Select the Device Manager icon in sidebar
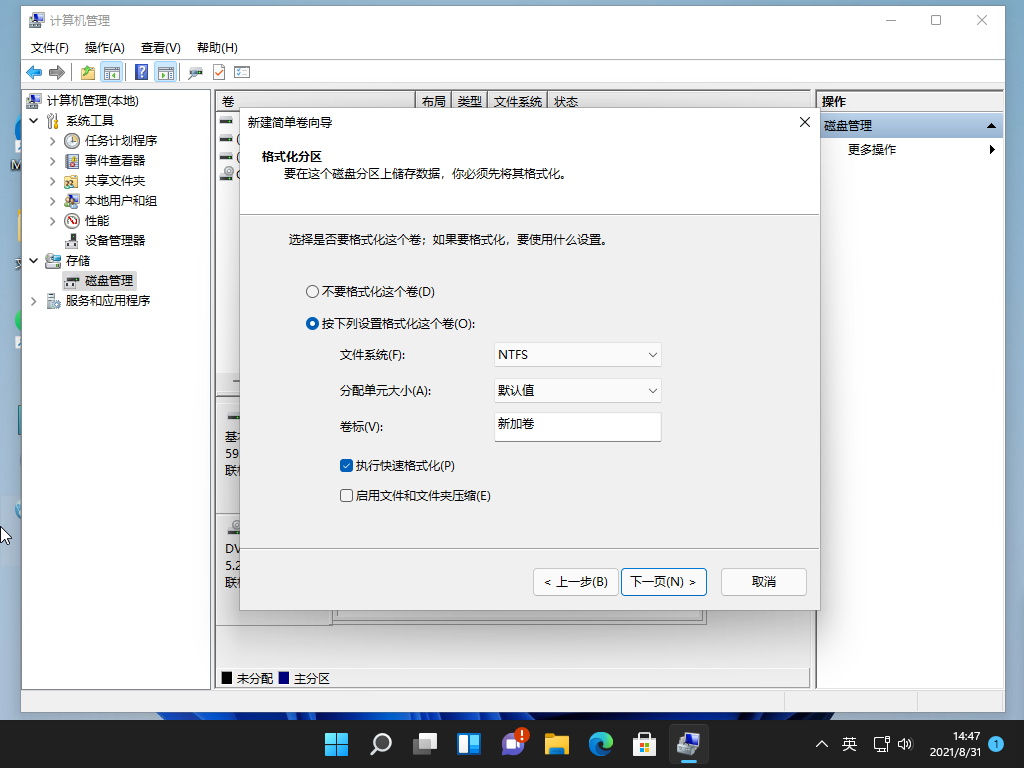1024x768 pixels. coord(70,240)
